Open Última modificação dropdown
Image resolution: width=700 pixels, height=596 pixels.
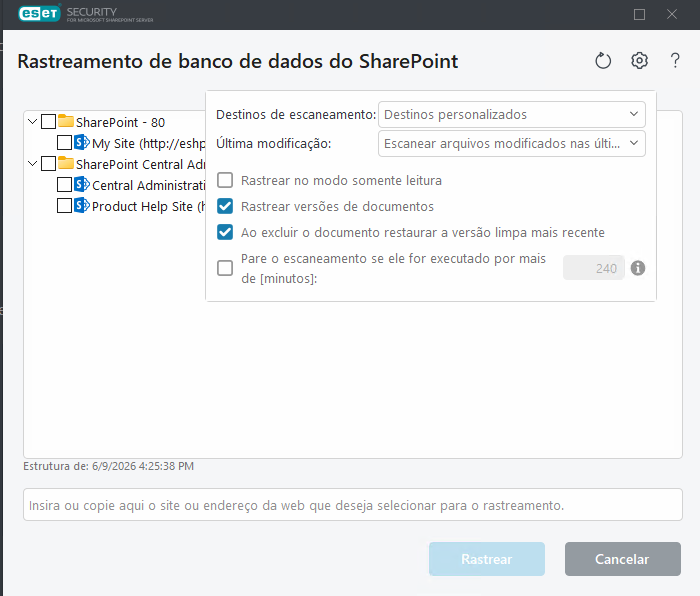click(512, 143)
